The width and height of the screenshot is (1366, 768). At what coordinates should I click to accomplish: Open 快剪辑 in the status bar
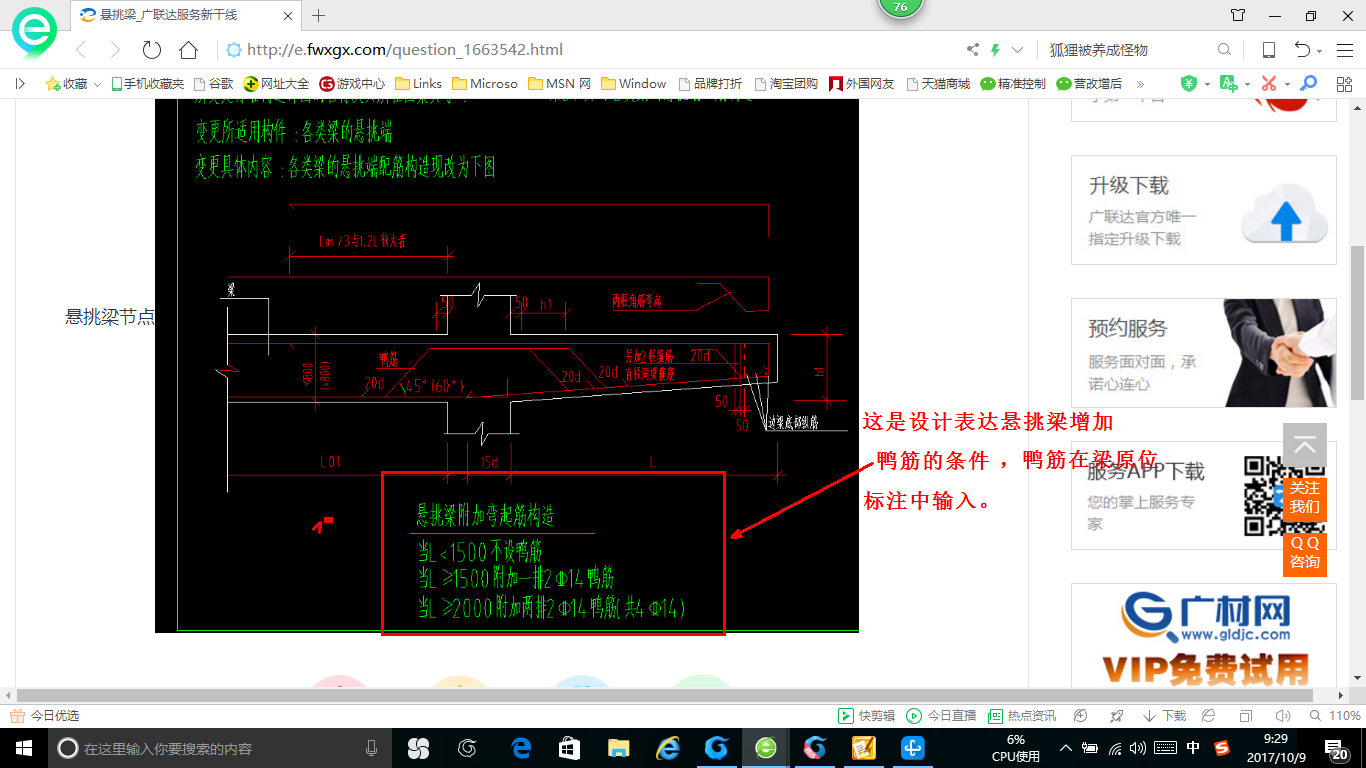coord(866,716)
